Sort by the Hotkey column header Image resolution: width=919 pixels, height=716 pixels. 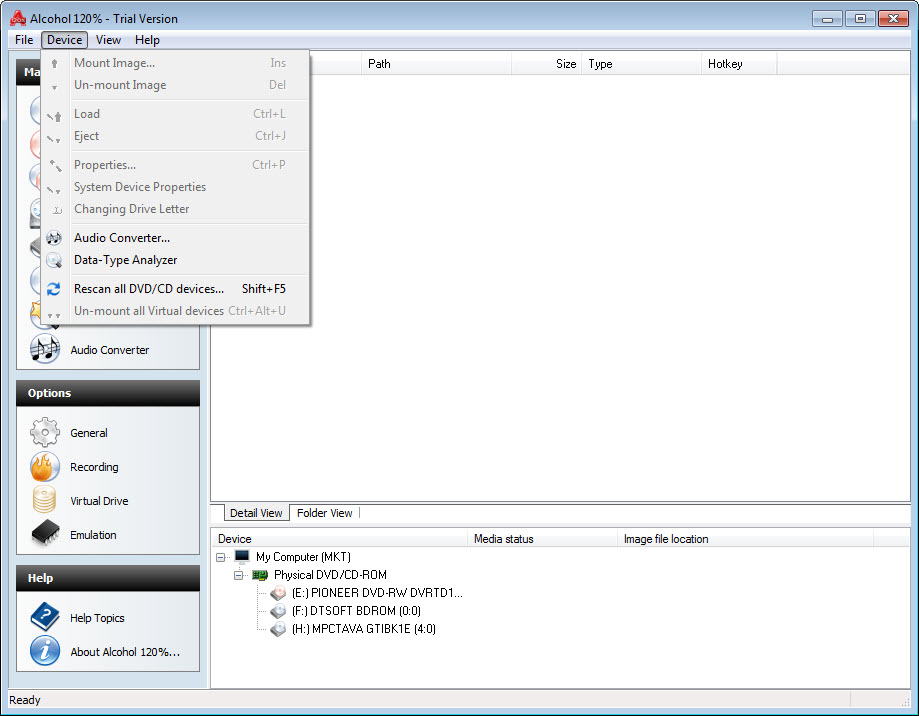(739, 64)
